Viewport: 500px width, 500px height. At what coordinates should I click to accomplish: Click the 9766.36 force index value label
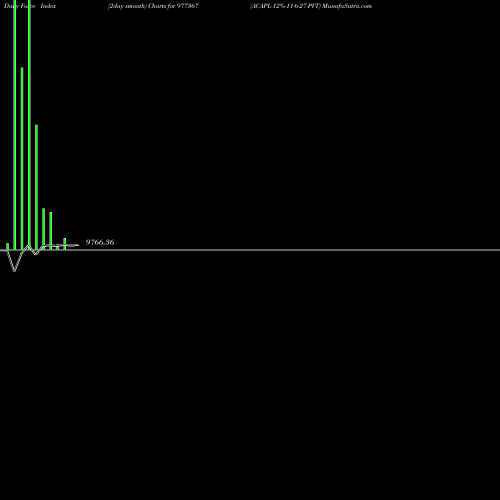point(100,242)
